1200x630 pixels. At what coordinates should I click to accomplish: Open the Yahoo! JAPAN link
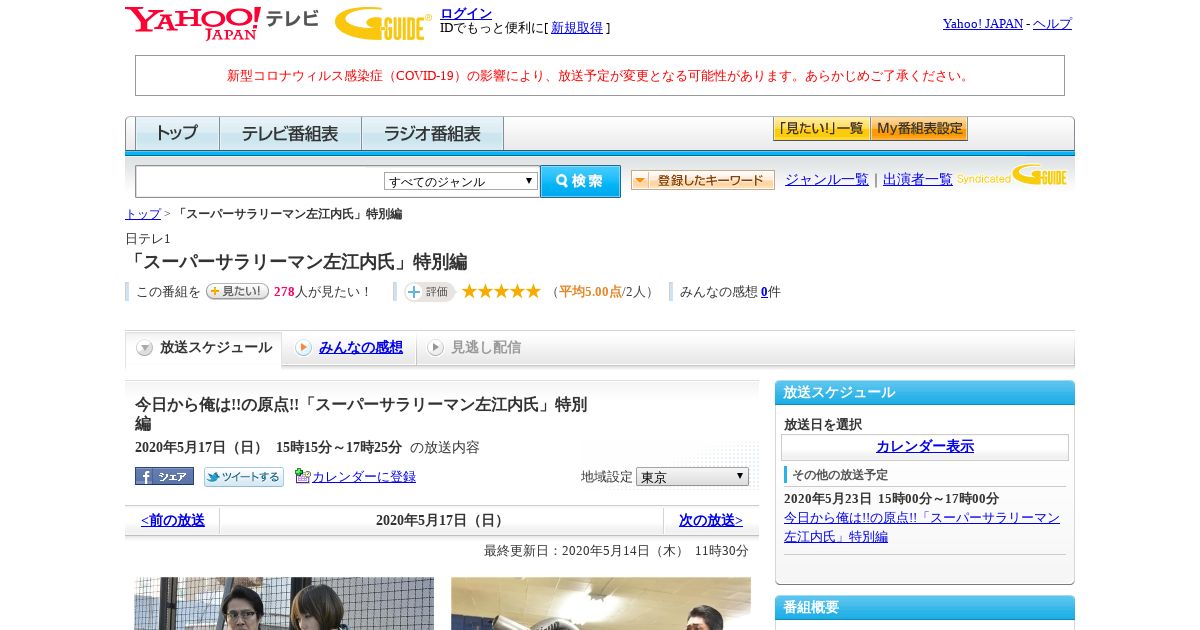(983, 24)
